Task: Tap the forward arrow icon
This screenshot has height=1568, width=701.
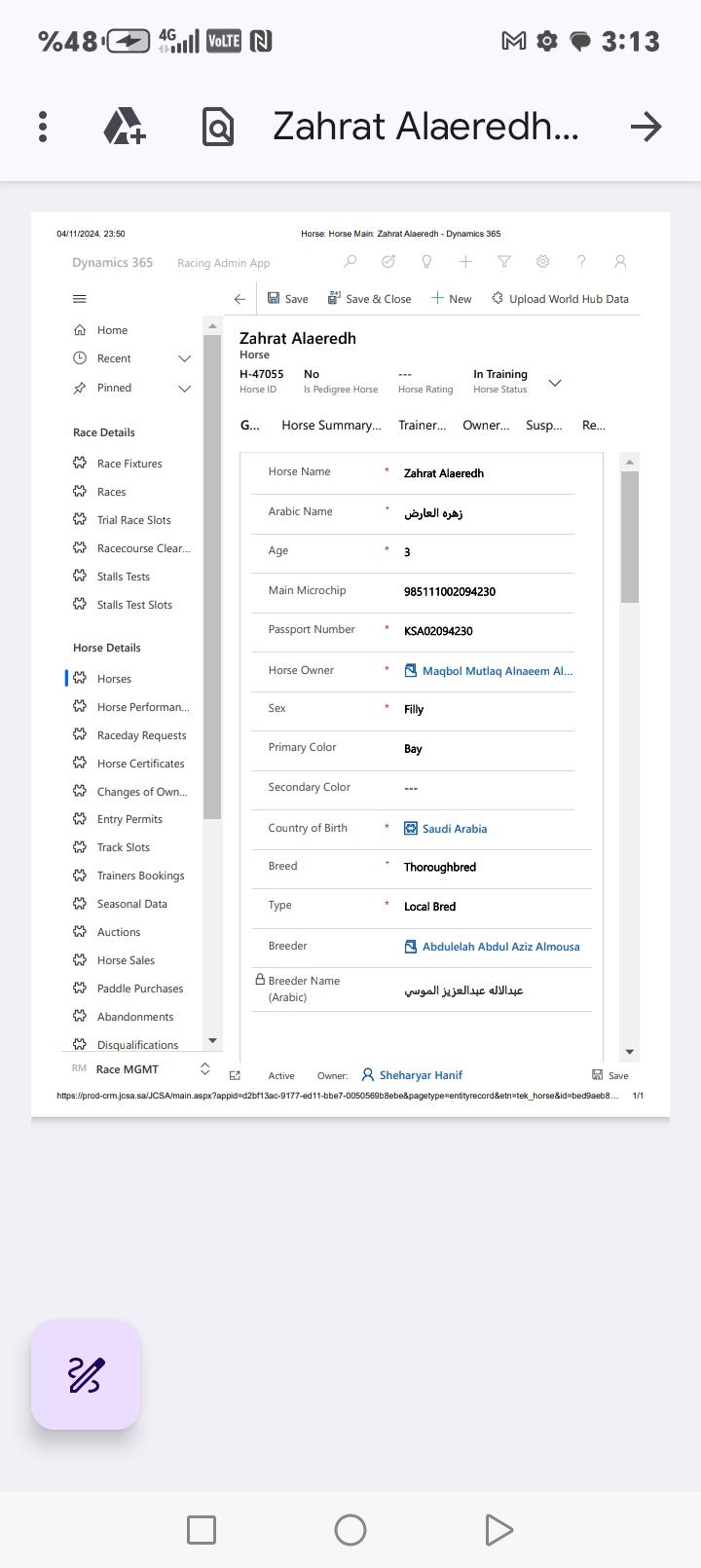Action: pos(646,127)
